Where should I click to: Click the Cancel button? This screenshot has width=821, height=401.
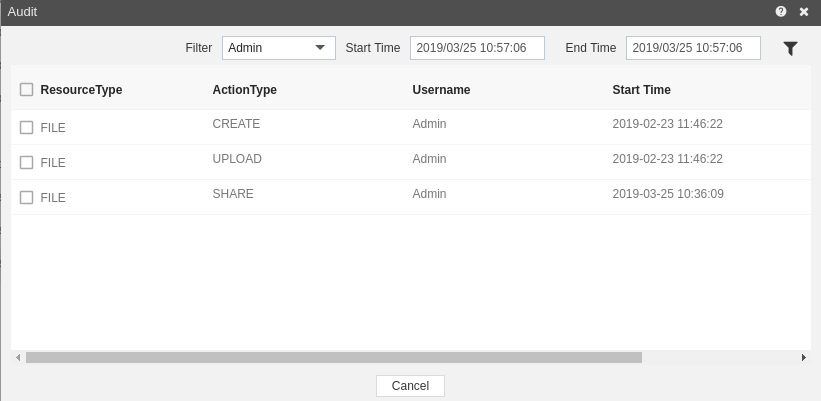[x=410, y=386]
